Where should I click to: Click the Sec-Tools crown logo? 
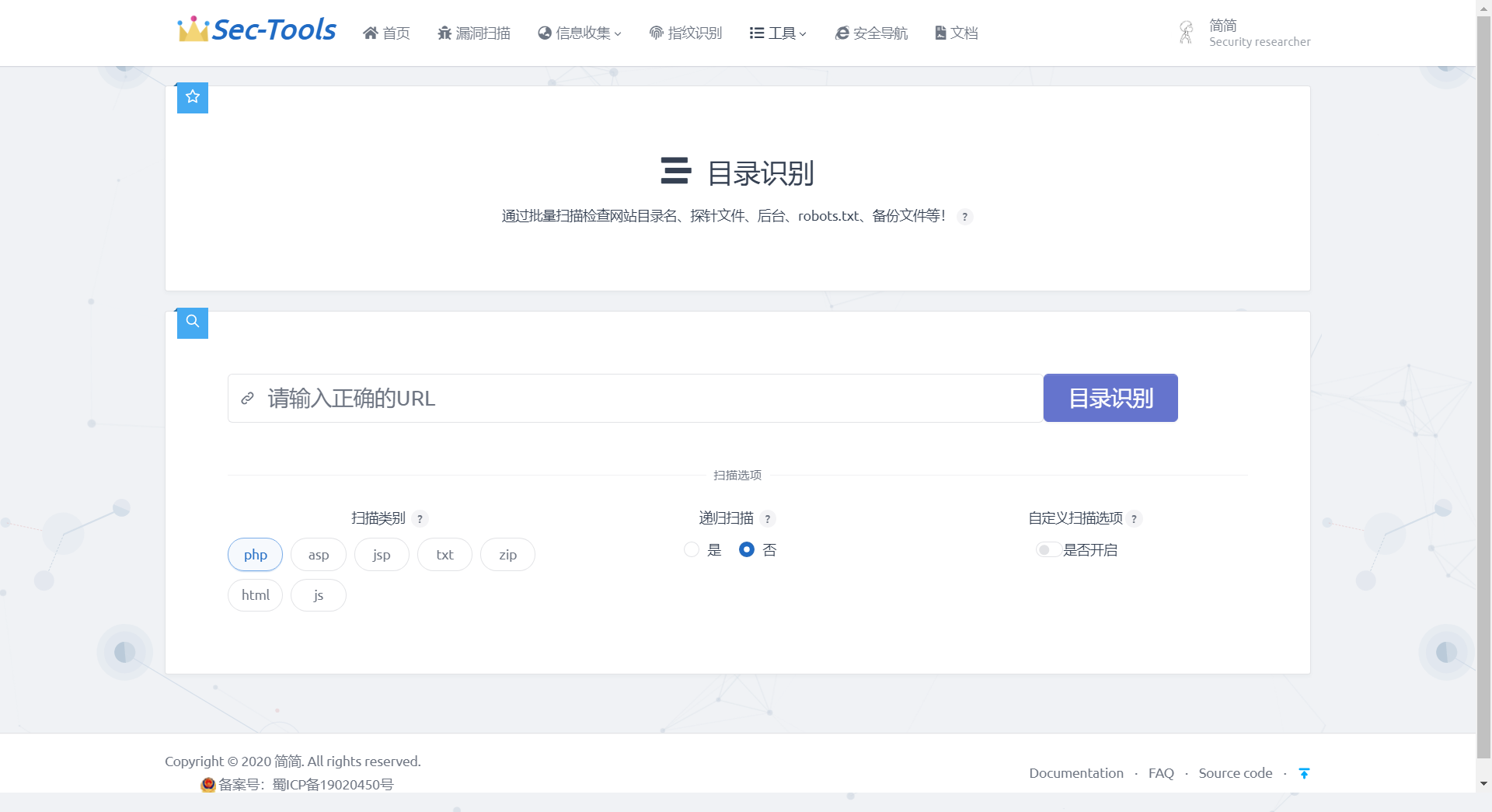click(256, 30)
